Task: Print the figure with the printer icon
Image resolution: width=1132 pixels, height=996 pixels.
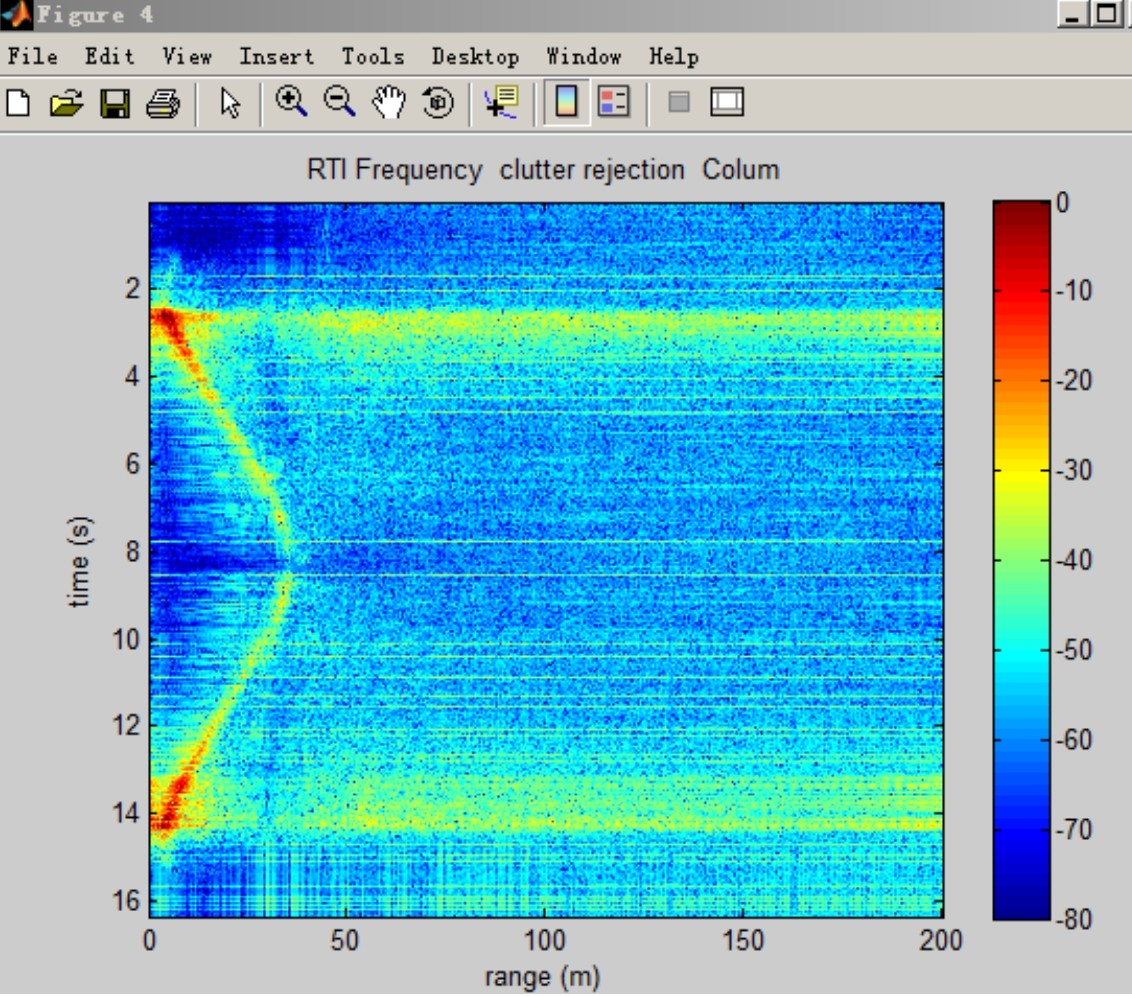Action: 163,103
